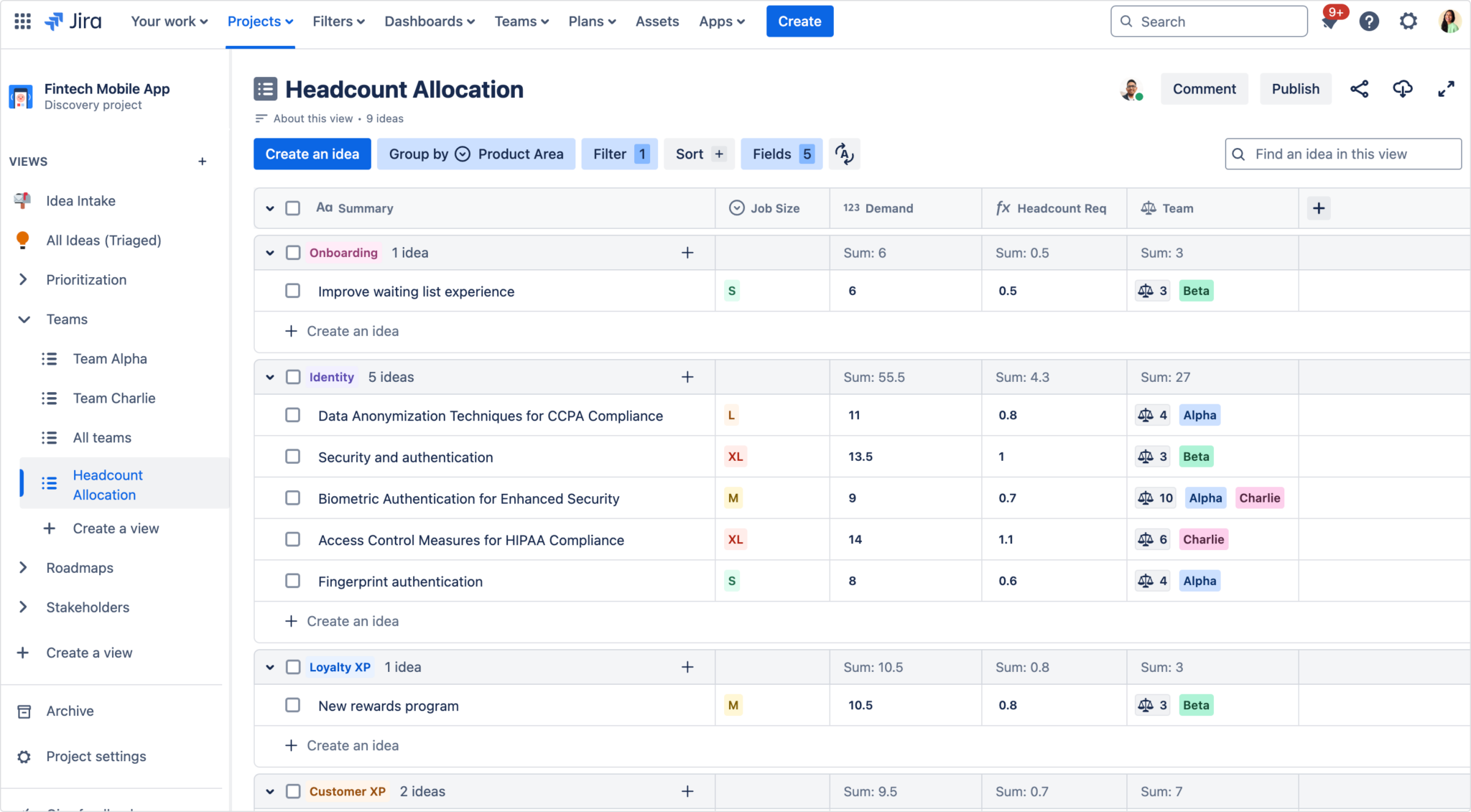
Task: Tick the New rewards program checkbox
Action: 292,705
